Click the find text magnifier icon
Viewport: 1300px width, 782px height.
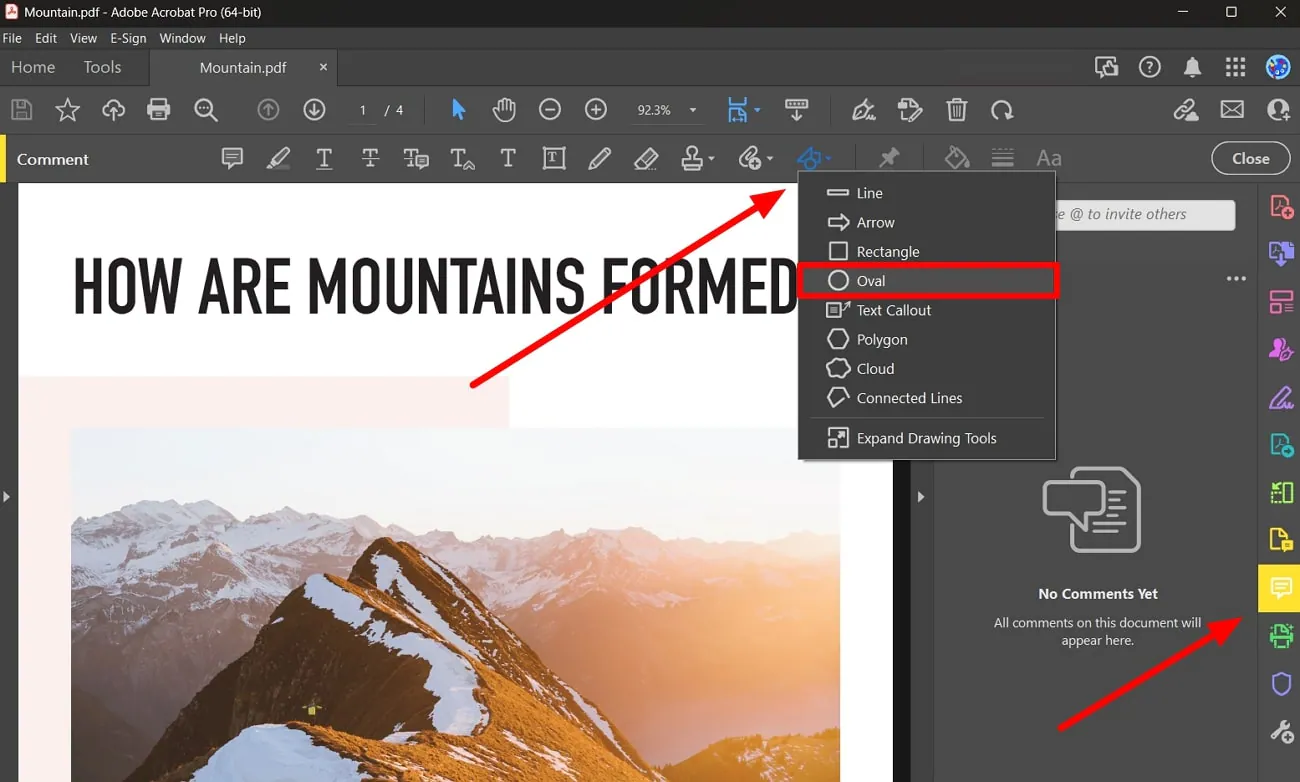[x=206, y=110]
